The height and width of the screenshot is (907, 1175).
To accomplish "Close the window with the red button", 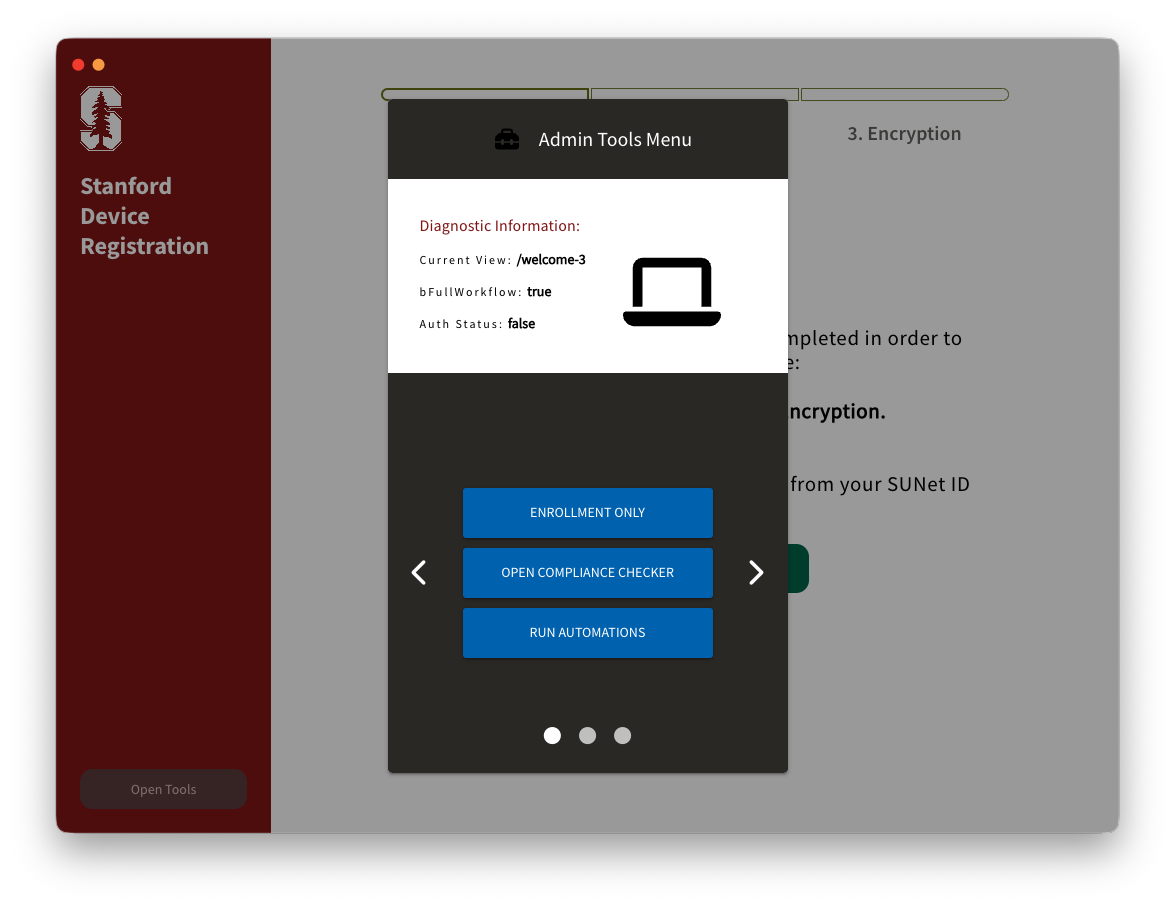I will pyautogui.click(x=78, y=65).
